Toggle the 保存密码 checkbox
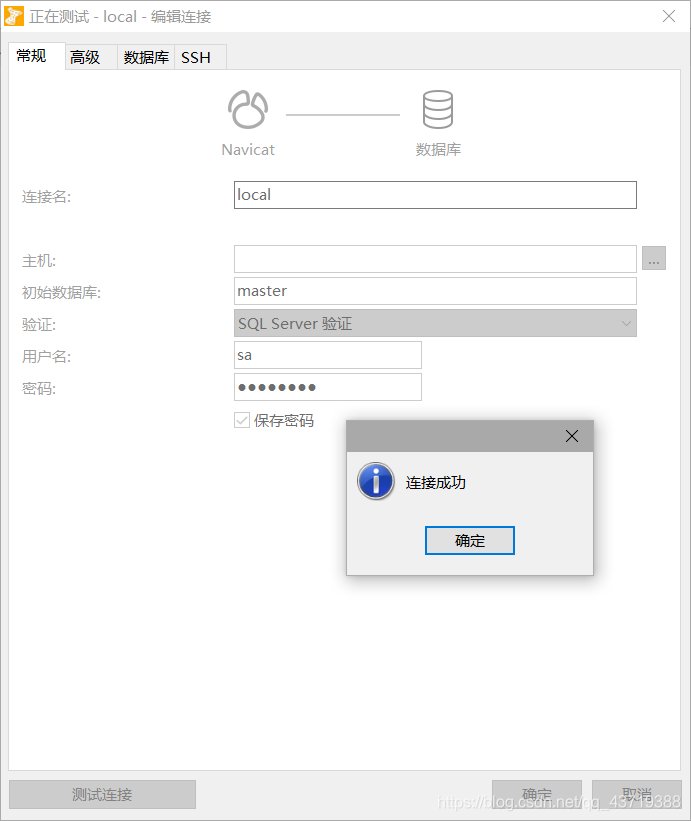Viewport: 691px width, 821px height. [x=242, y=420]
